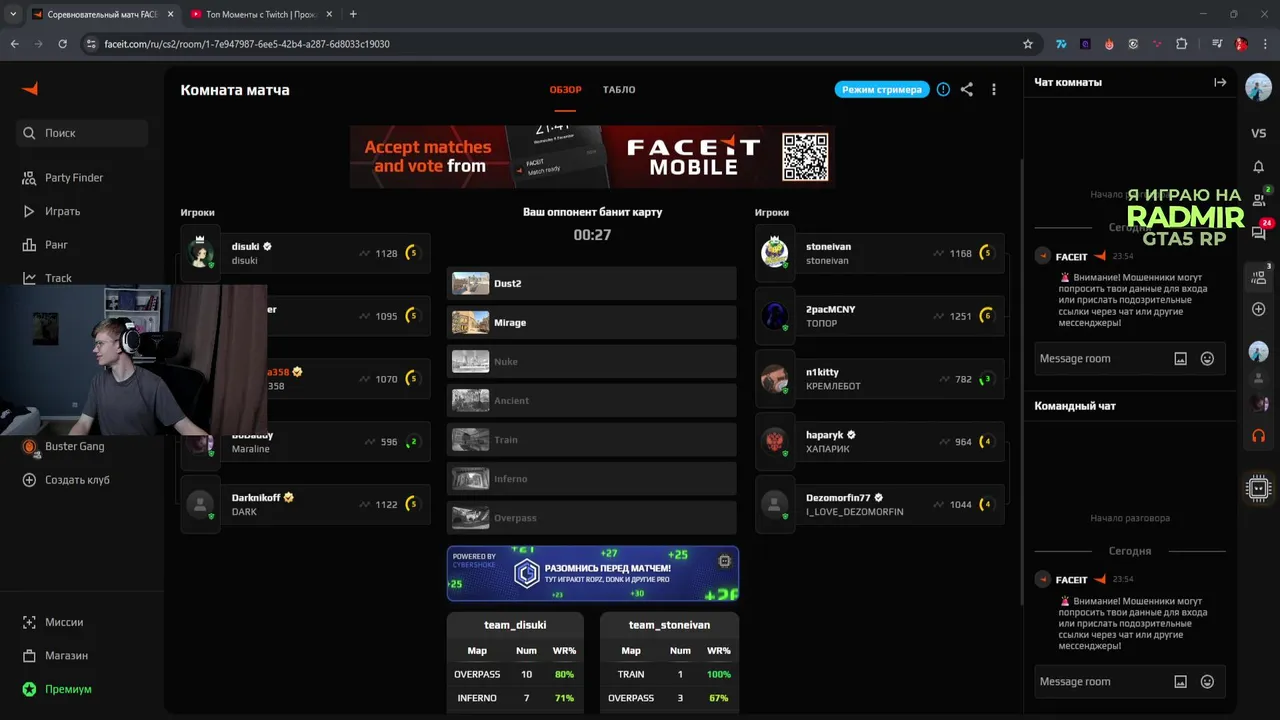Click the FACEIT logo in the sidebar
Viewport: 1280px width, 720px height.
click(x=30, y=88)
